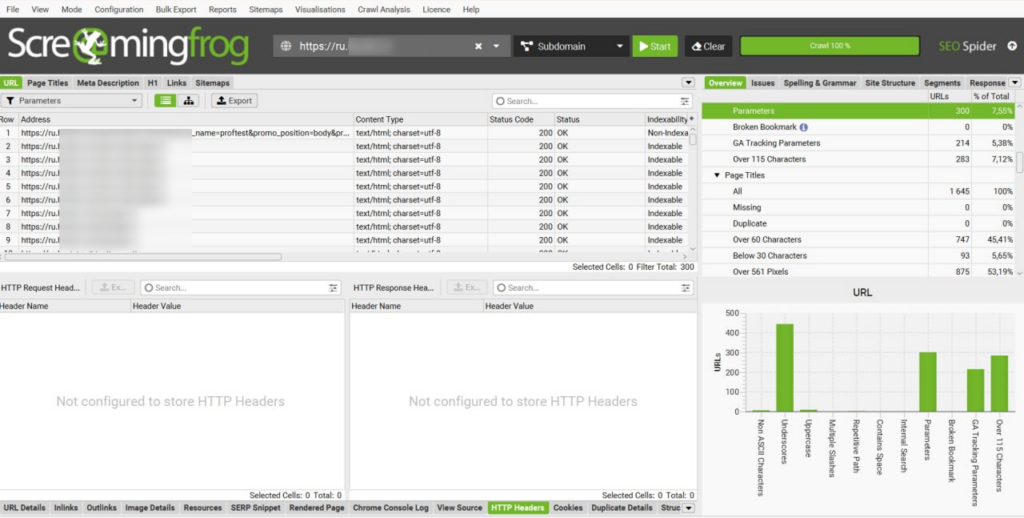This screenshot has height=518, width=1024.
Task: Select Over 115 Characters overview row
Action: 858,159
